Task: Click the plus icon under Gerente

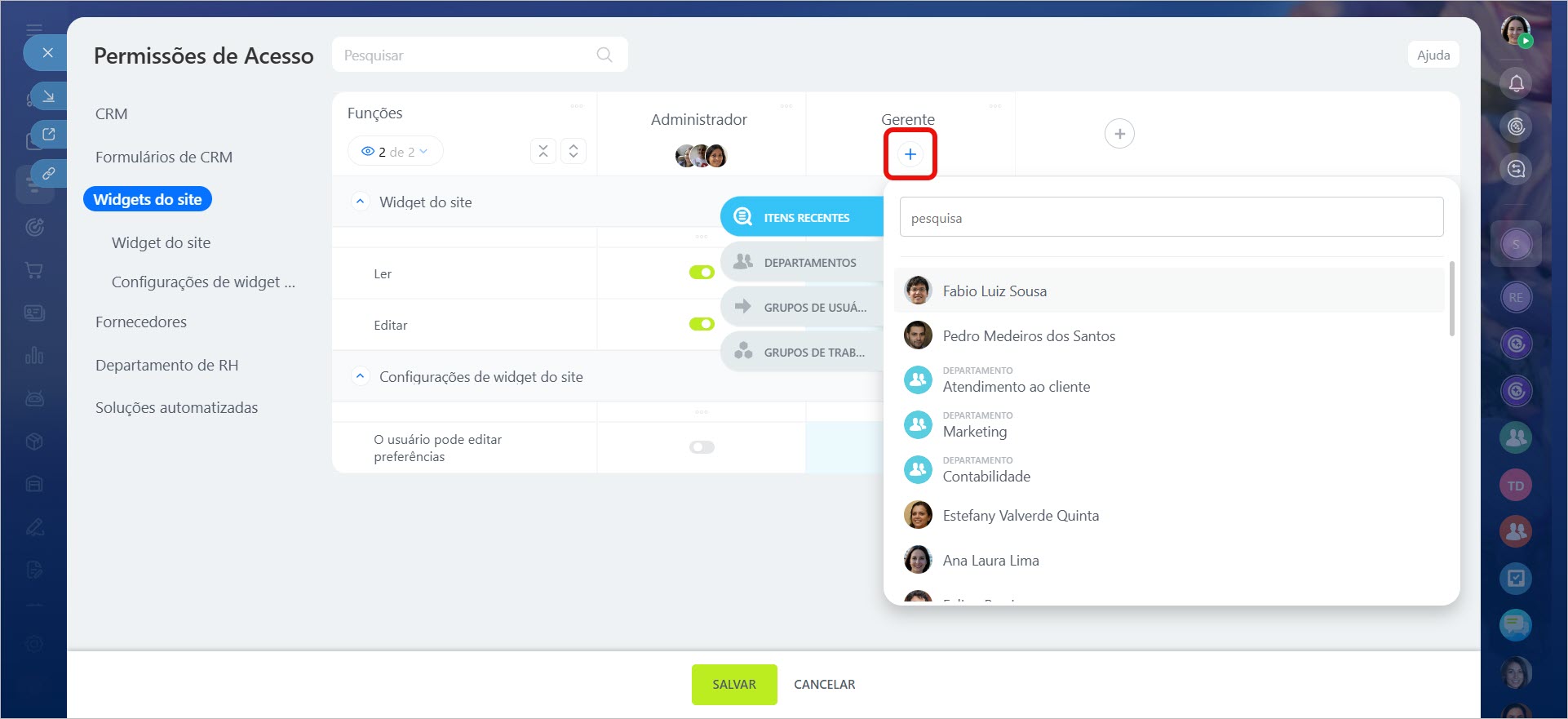Action: [x=910, y=154]
